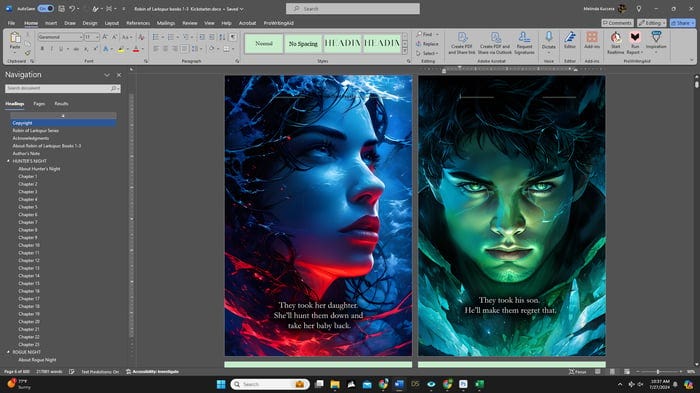
Task: Open the Garamond font name dropdown
Action: 81,37
